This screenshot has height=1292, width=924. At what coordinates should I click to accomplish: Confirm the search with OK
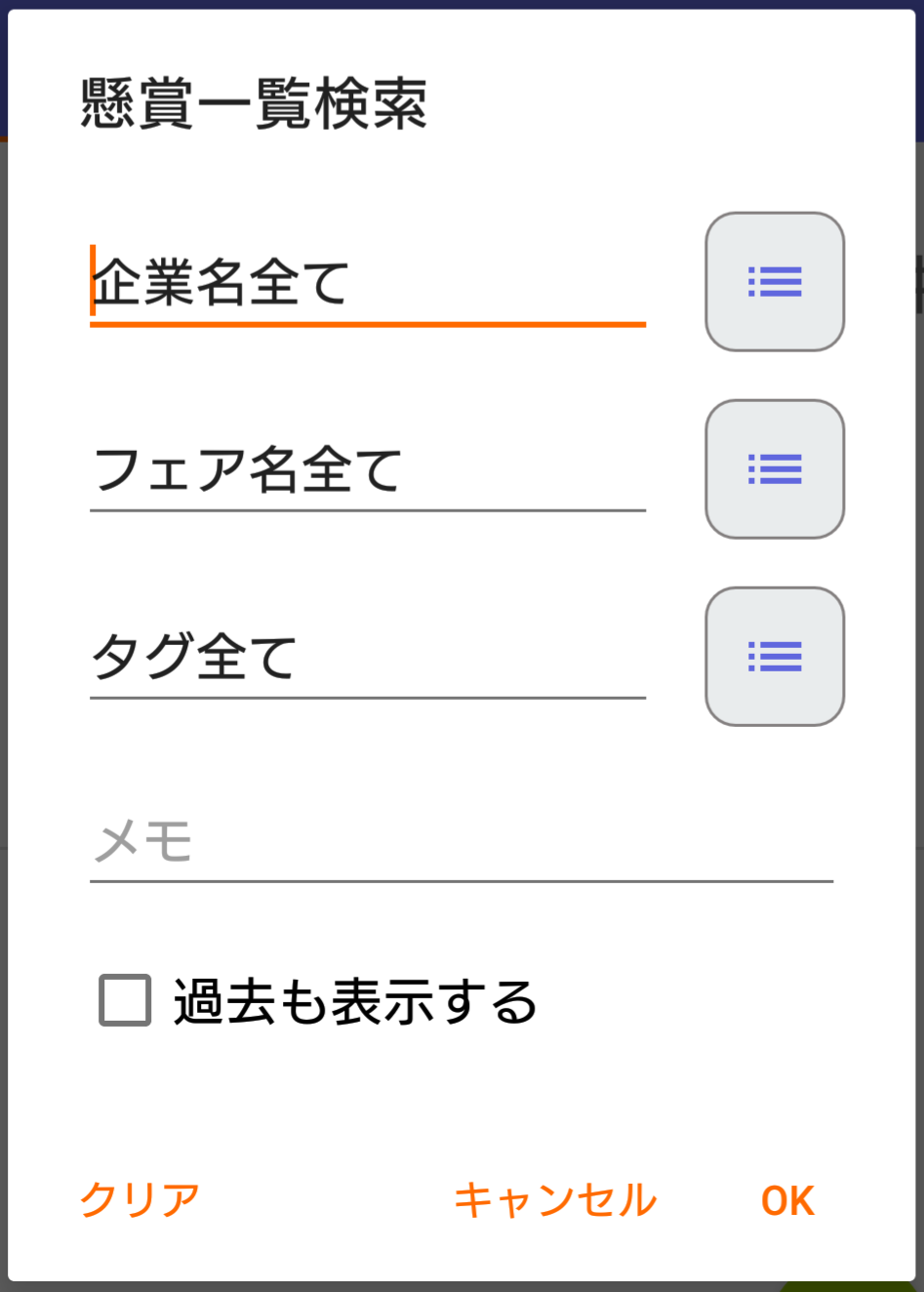[787, 1200]
